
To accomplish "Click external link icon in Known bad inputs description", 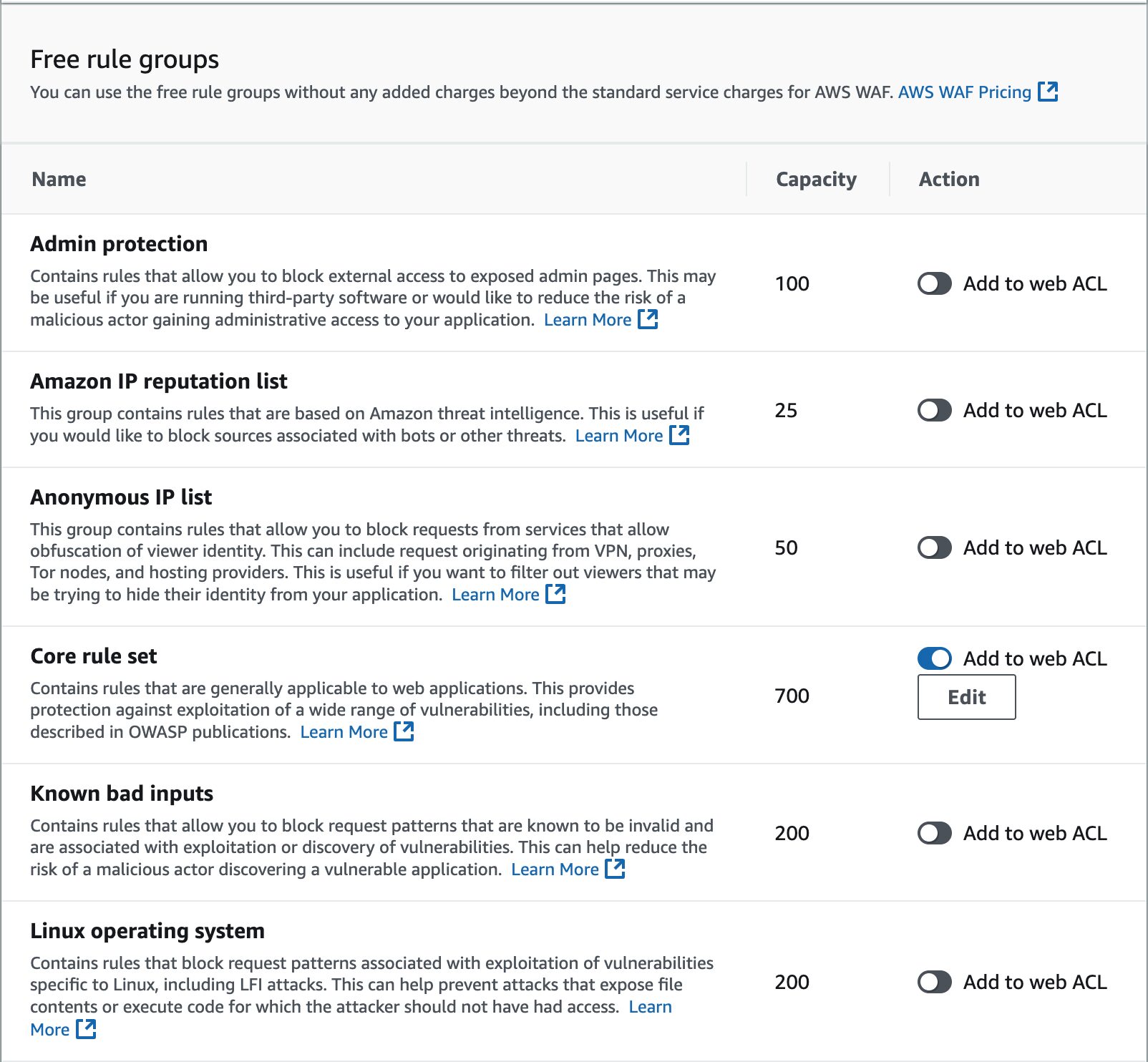I will click(615, 869).
